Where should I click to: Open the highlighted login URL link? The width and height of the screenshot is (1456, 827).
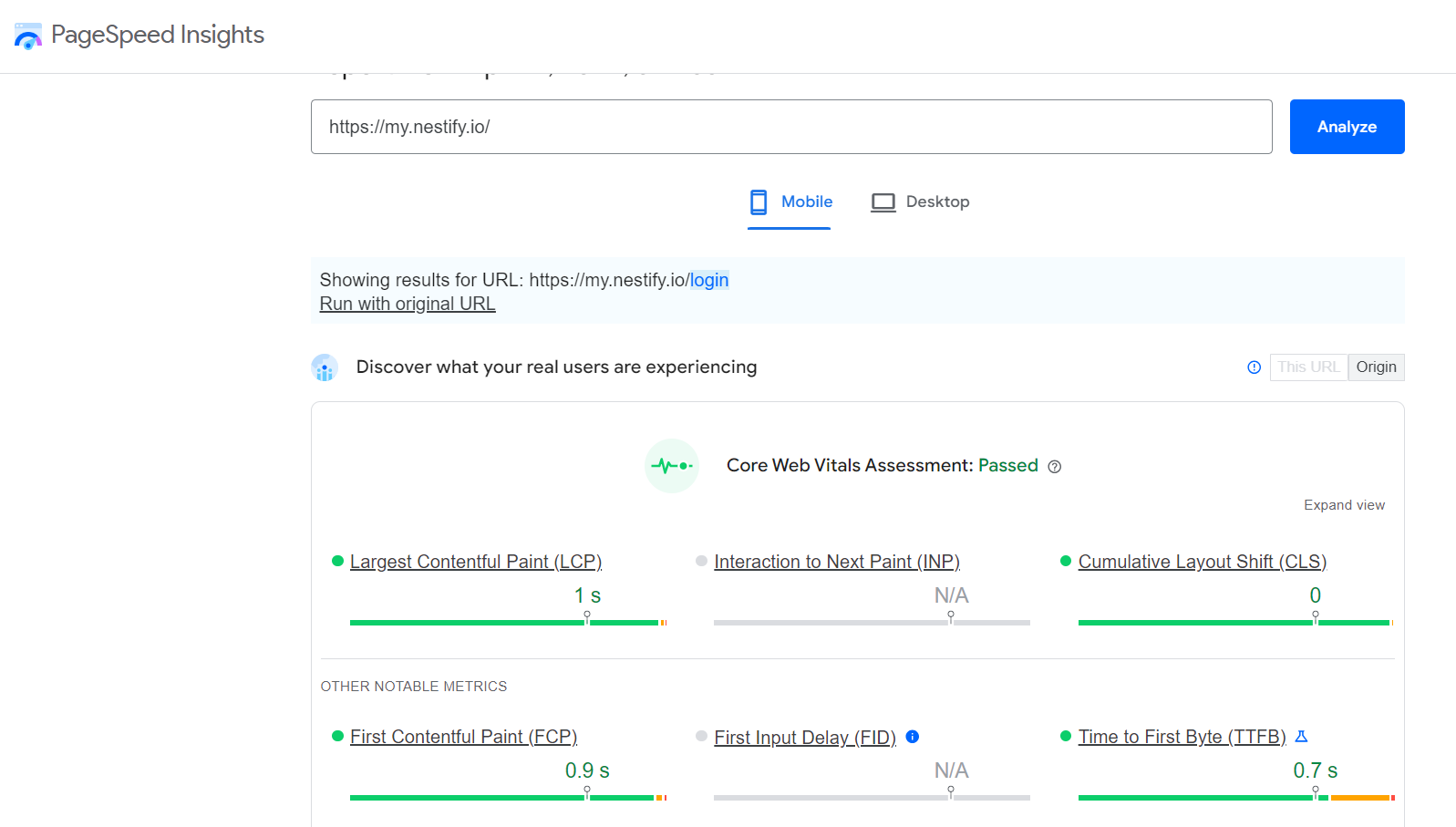[708, 280]
